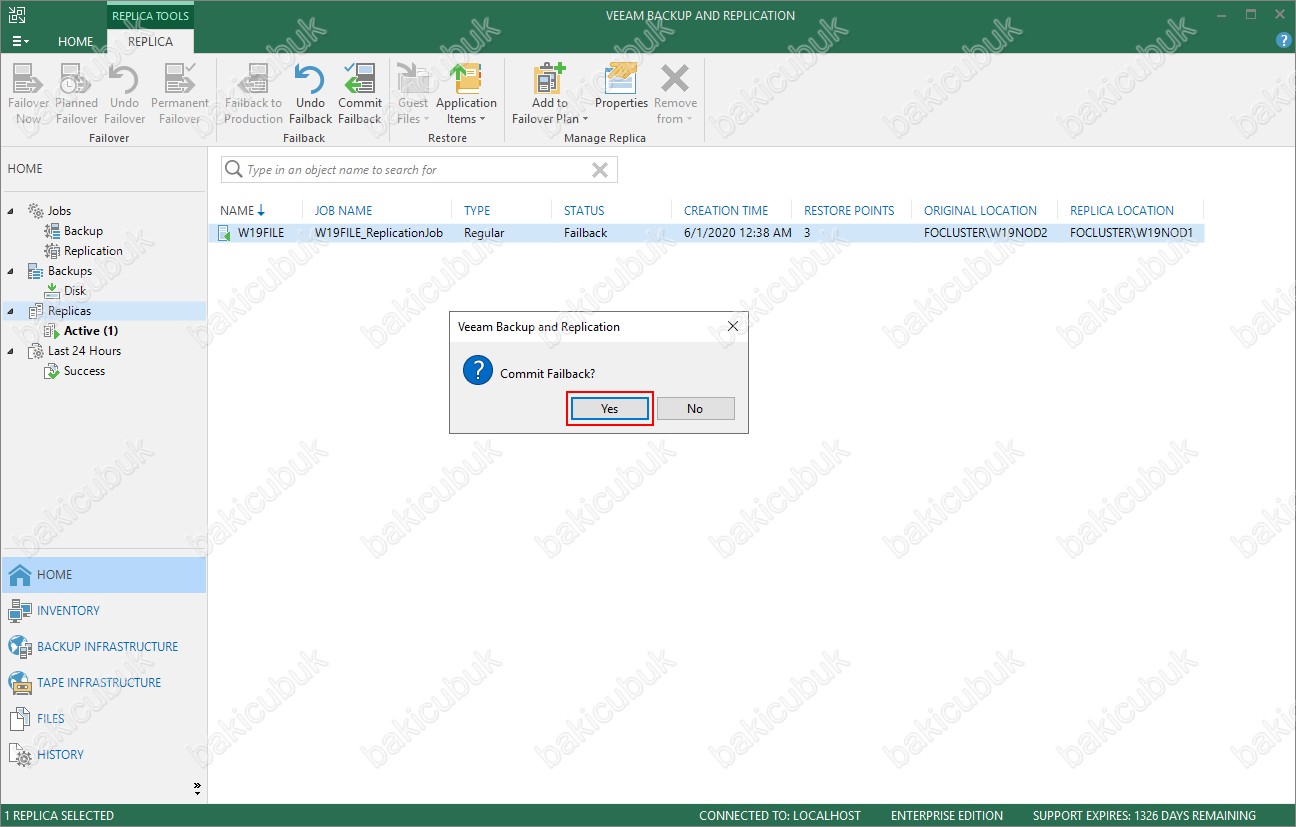
Task: Select Backup under Jobs
Action: (x=83, y=231)
